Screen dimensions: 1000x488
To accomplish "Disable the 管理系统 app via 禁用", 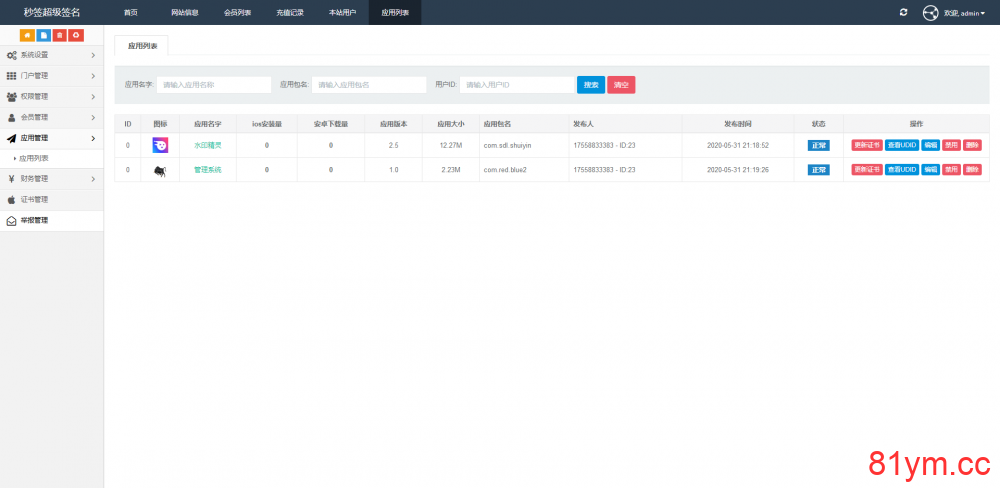I will pos(951,170).
